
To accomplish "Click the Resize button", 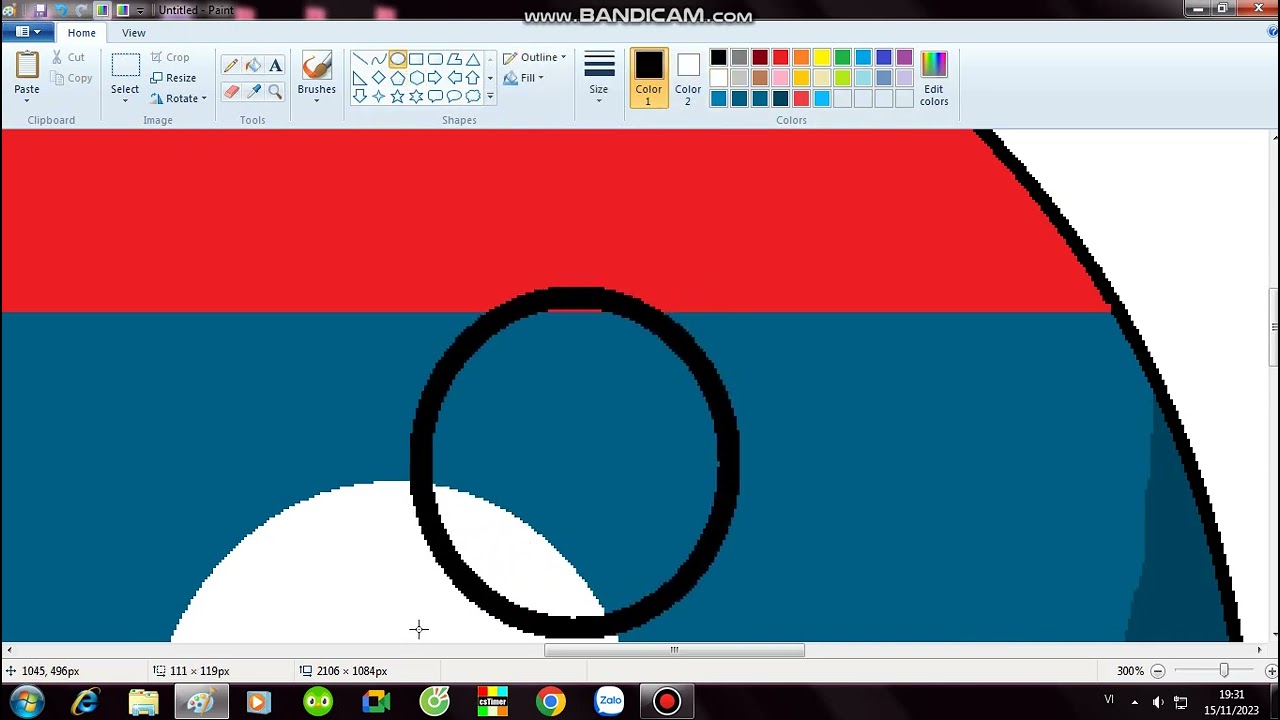I will (x=173, y=78).
